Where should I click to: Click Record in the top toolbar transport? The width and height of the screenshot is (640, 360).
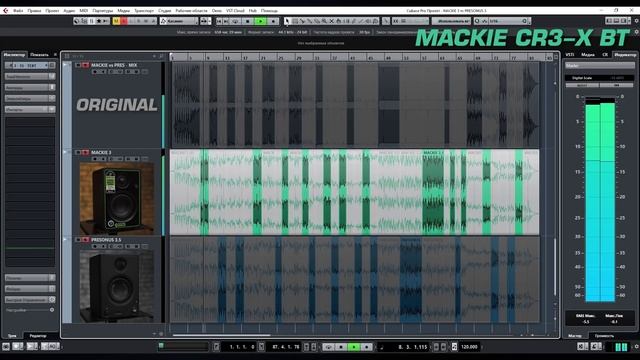coord(273,21)
